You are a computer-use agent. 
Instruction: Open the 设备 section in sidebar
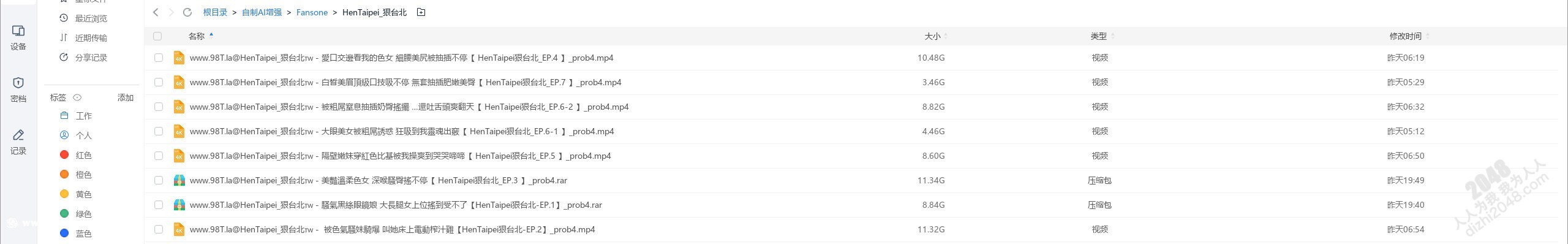(18, 37)
